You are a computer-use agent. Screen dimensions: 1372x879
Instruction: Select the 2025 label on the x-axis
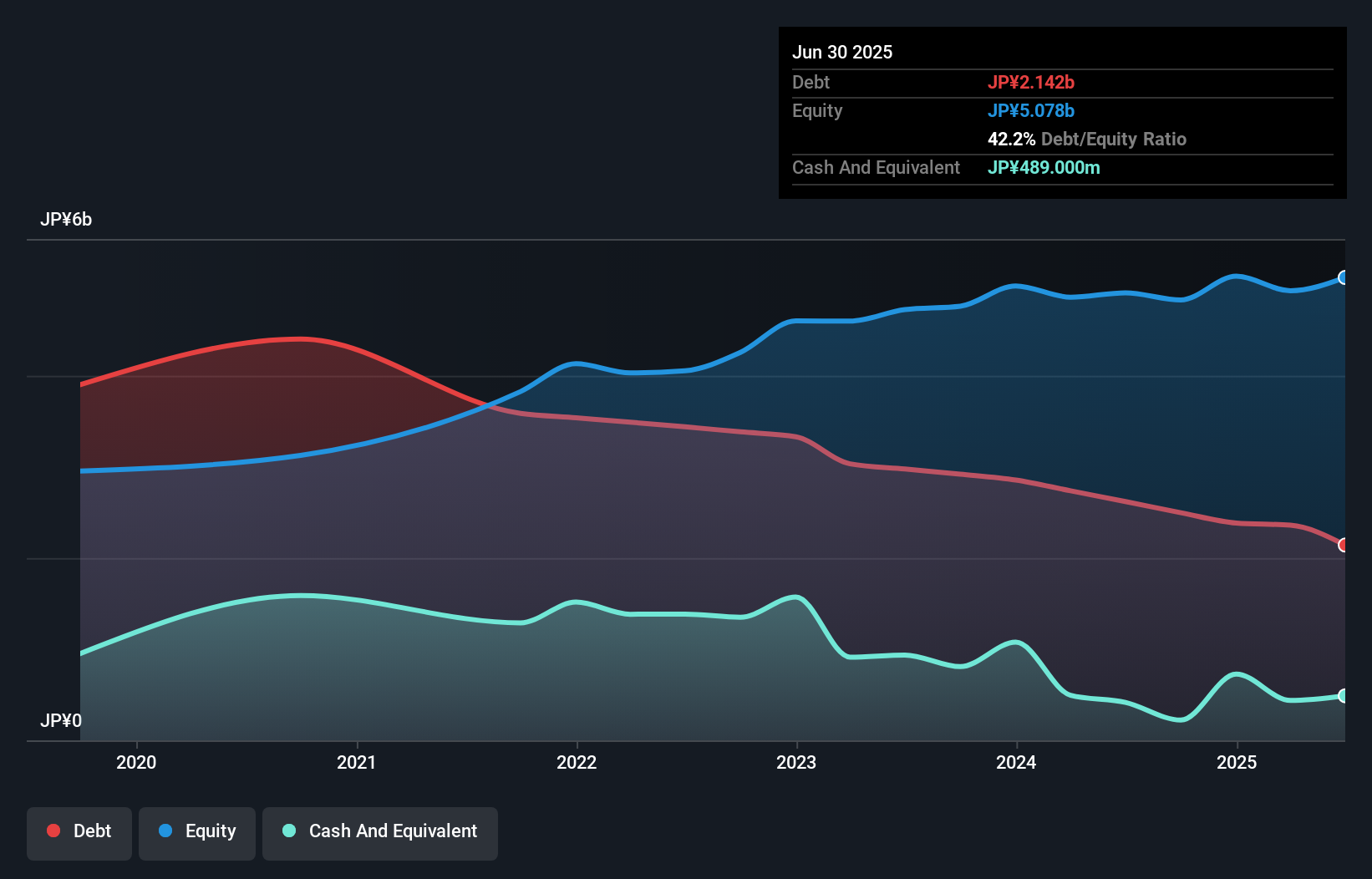click(x=1237, y=762)
